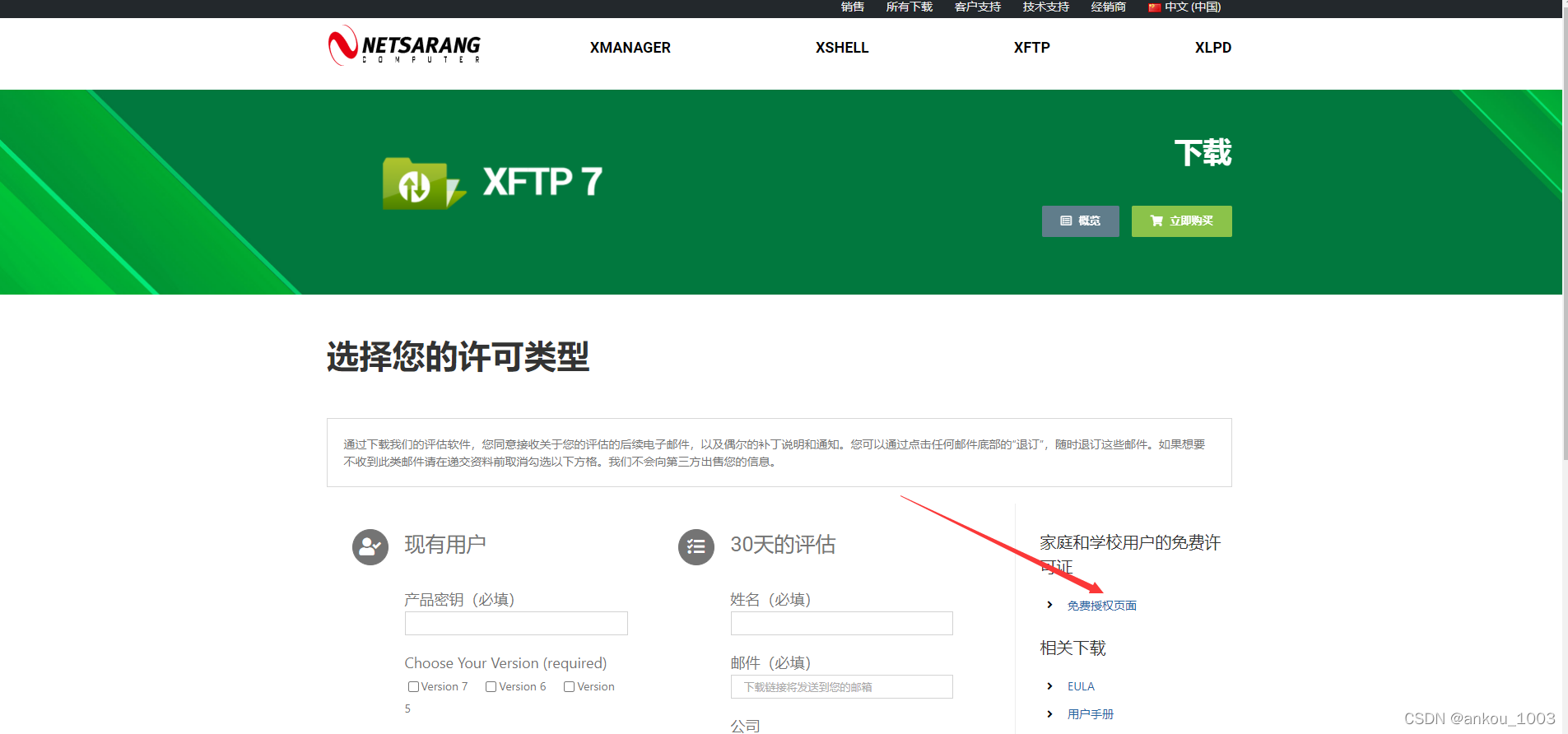Click the 邮件 (必填) label
1568x734 pixels.
770,663
